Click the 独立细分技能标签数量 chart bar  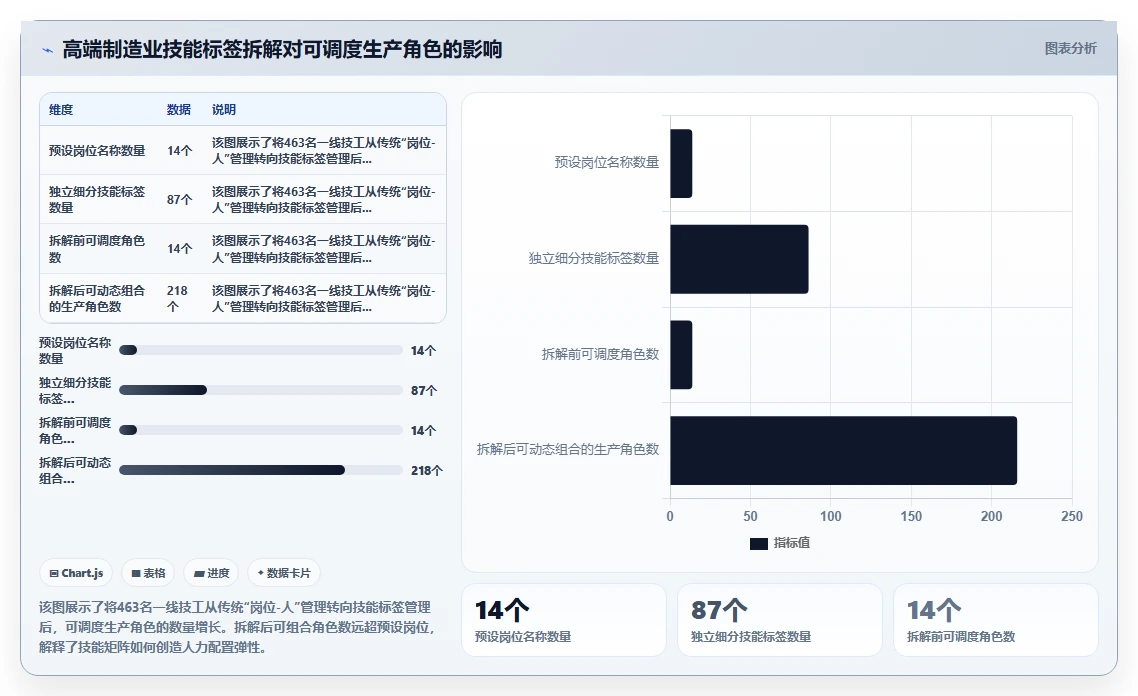739,259
